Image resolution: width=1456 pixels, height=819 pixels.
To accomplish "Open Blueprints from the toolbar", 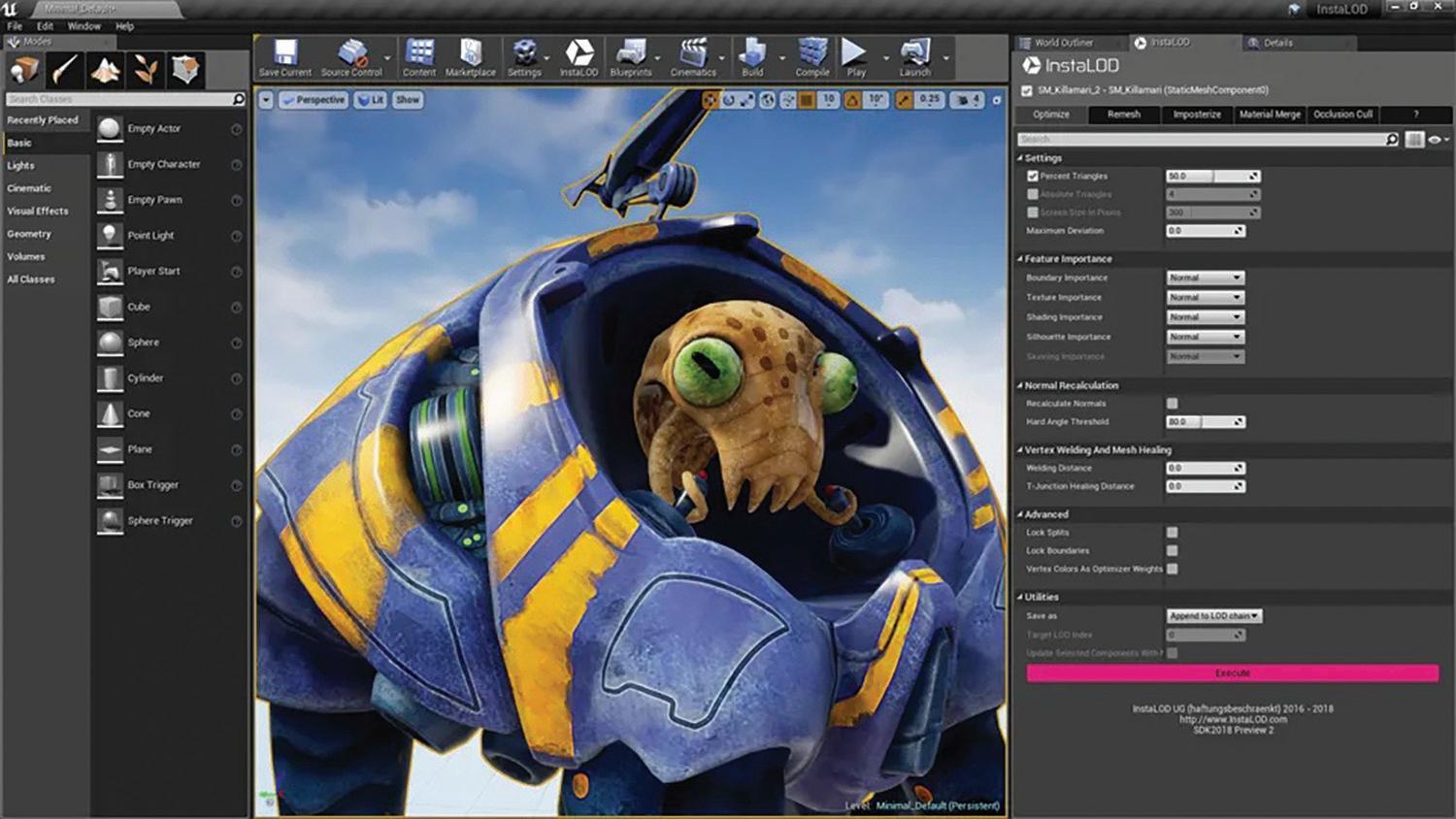I will point(630,57).
